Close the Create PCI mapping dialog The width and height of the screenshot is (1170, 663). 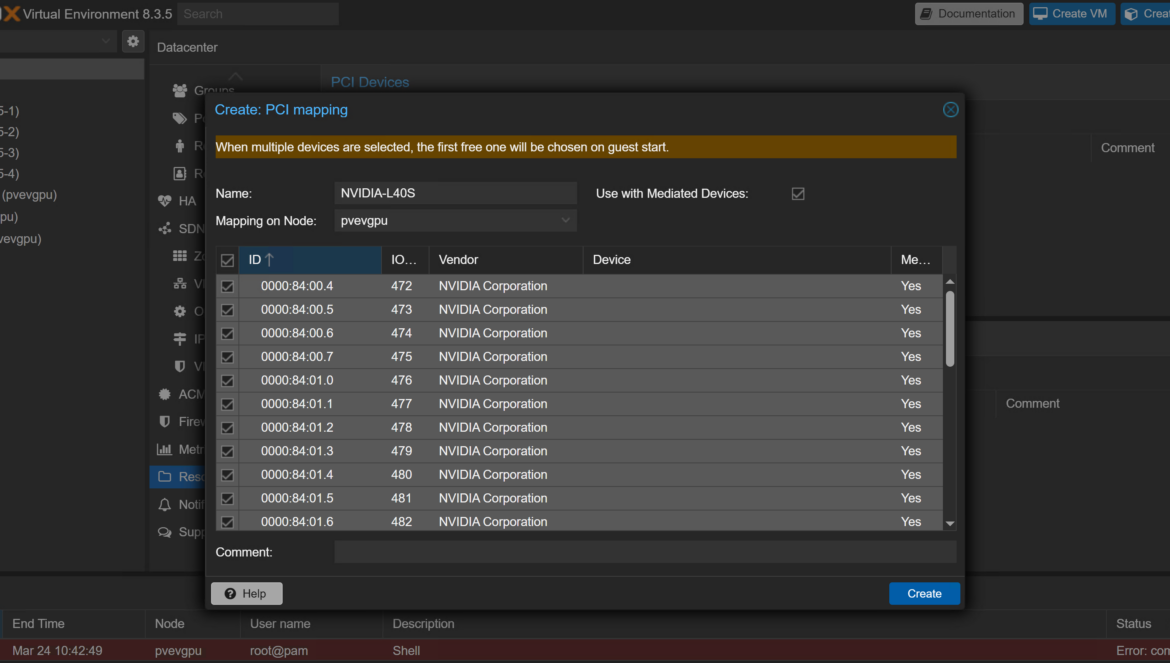coord(950,110)
